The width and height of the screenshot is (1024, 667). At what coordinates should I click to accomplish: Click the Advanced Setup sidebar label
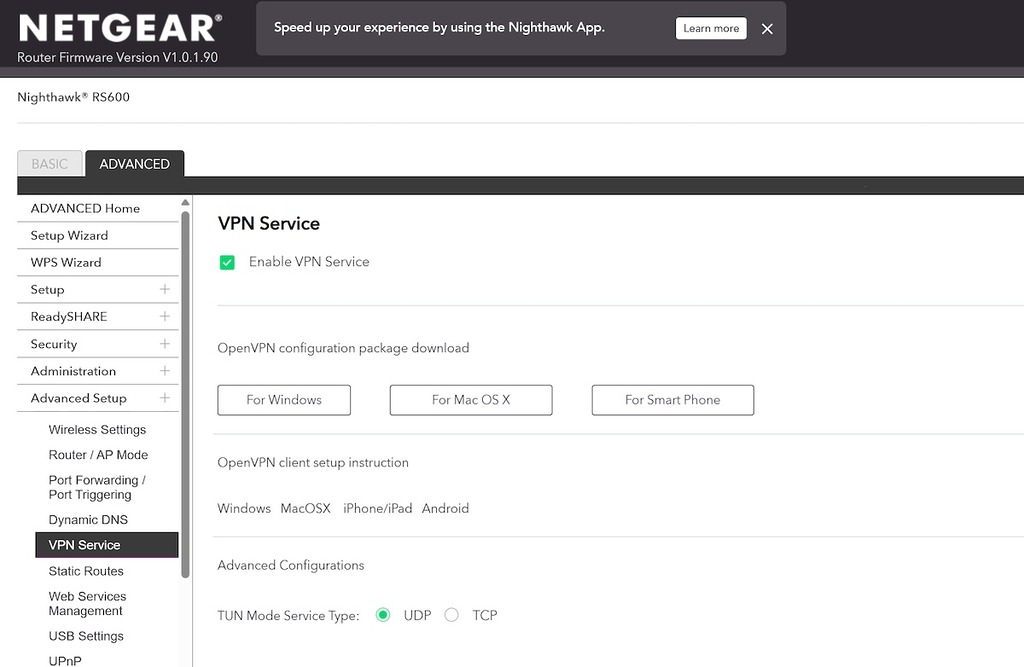pyautogui.click(x=78, y=399)
